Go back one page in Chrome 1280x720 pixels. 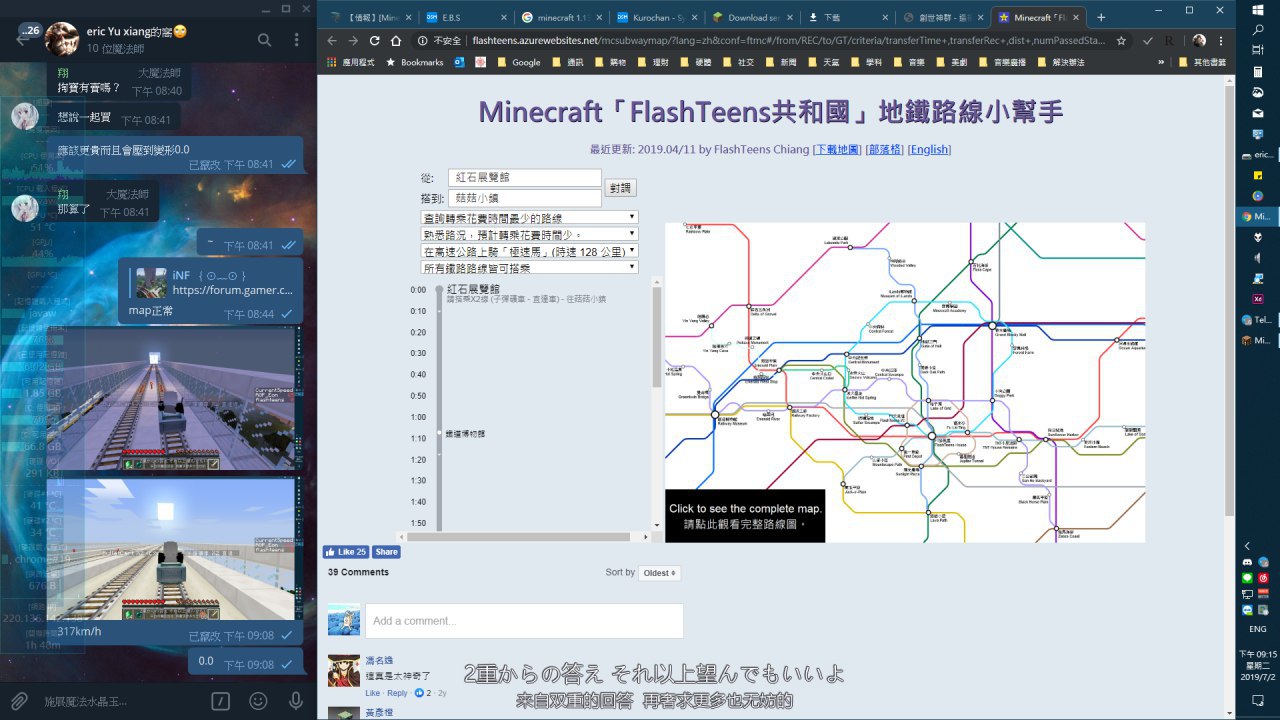(x=331, y=41)
